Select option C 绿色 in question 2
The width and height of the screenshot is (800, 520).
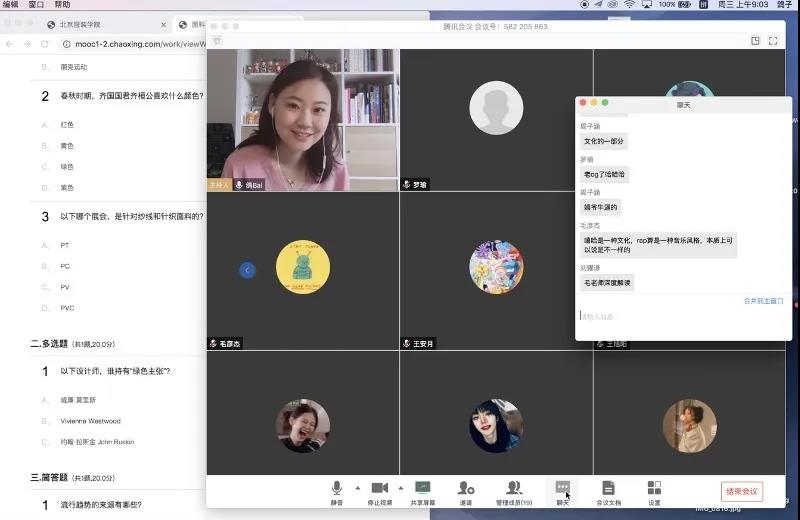pyautogui.click(x=67, y=167)
